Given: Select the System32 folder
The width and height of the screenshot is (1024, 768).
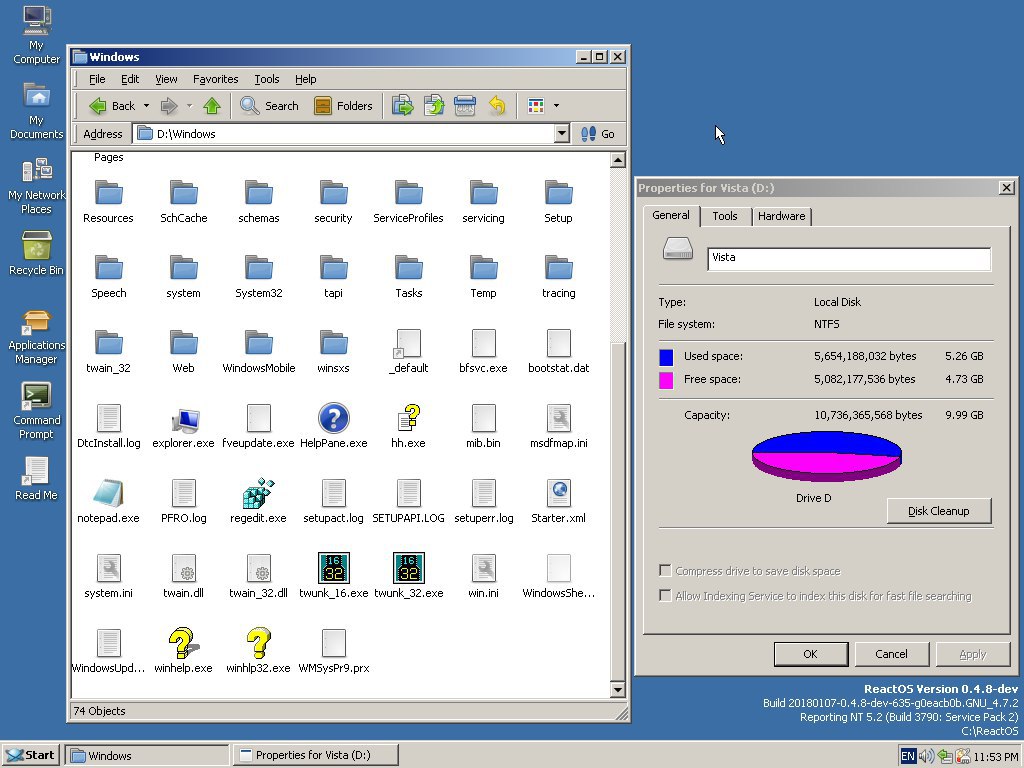Looking at the screenshot, I should pos(258,269).
